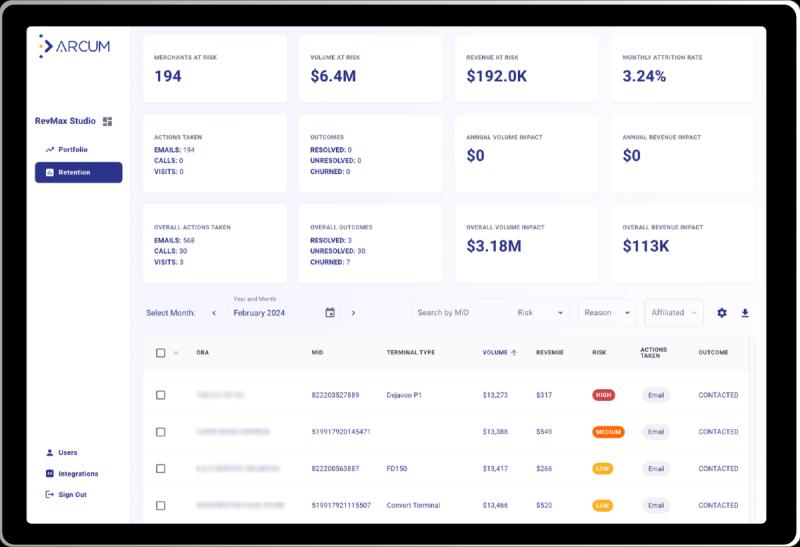Download the table data
Image resolution: width=800 pixels, height=547 pixels.
(x=745, y=313)
